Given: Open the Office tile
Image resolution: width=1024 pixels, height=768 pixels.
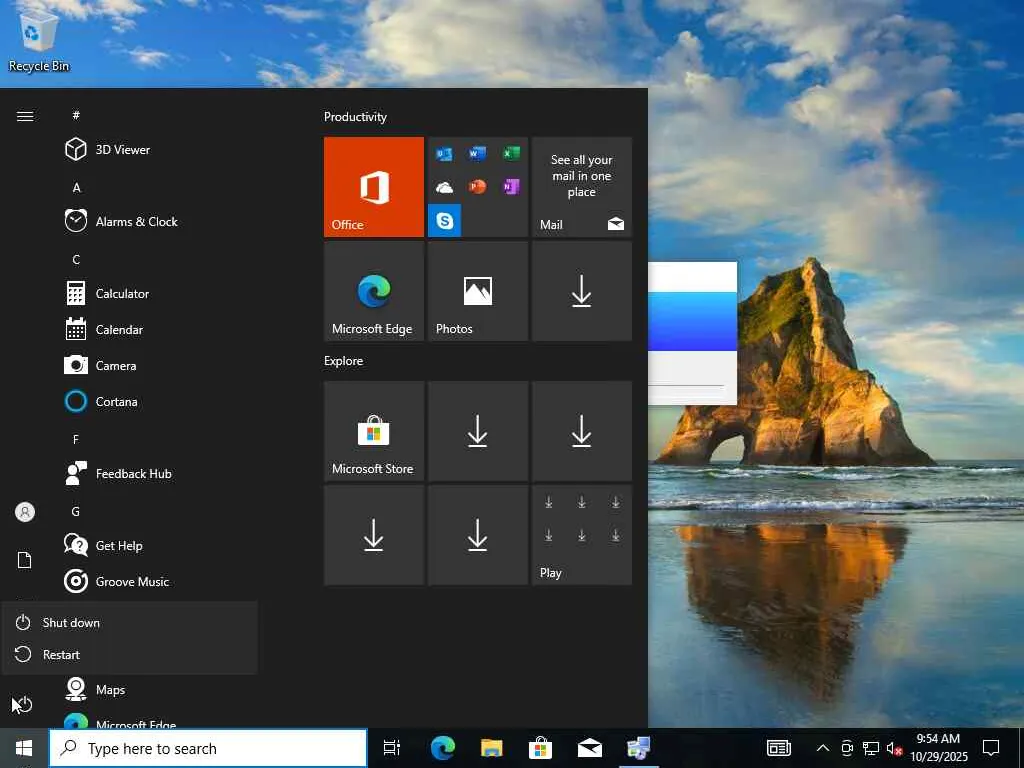Looking at the screenshot, I should (374, 187).
